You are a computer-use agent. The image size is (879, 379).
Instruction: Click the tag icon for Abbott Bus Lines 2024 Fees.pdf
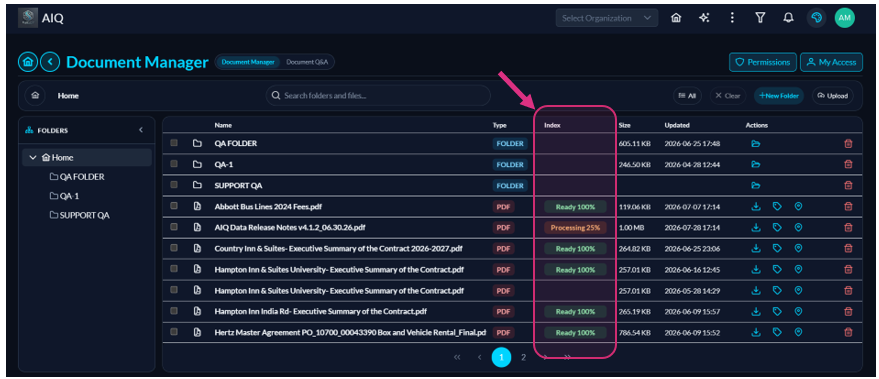pos(777,206)
